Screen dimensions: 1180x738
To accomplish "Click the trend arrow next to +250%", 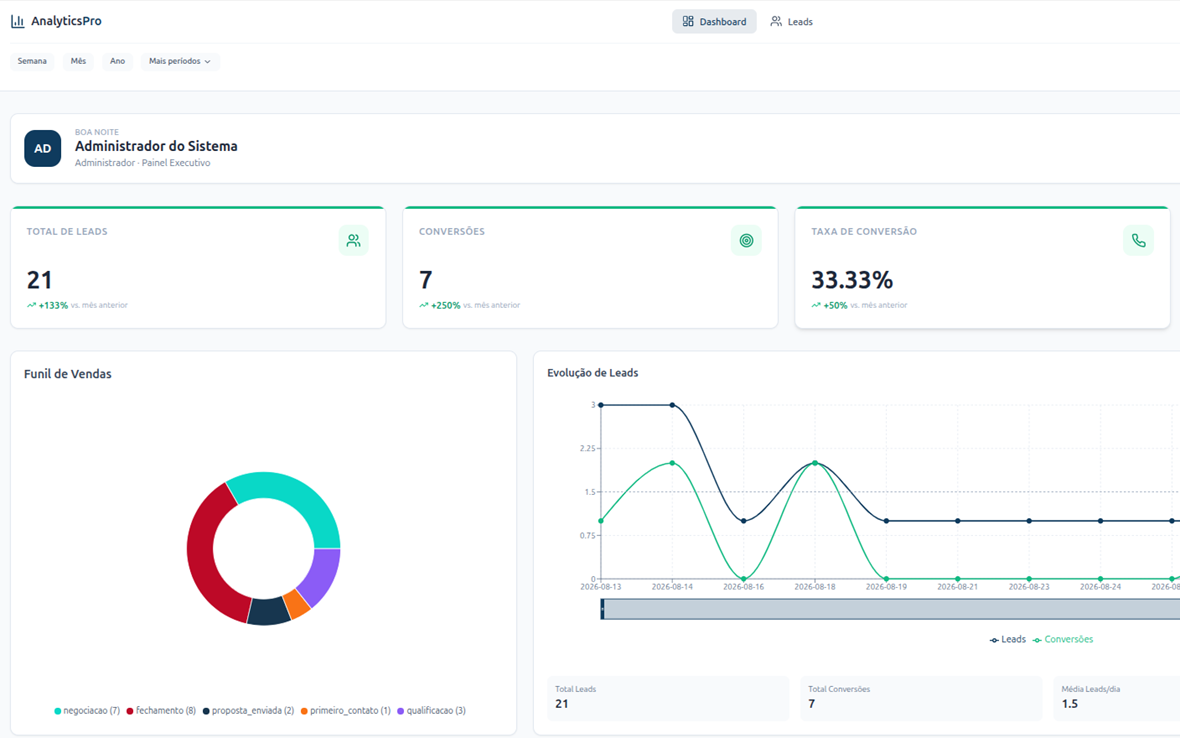I will [x=424, y=305].
